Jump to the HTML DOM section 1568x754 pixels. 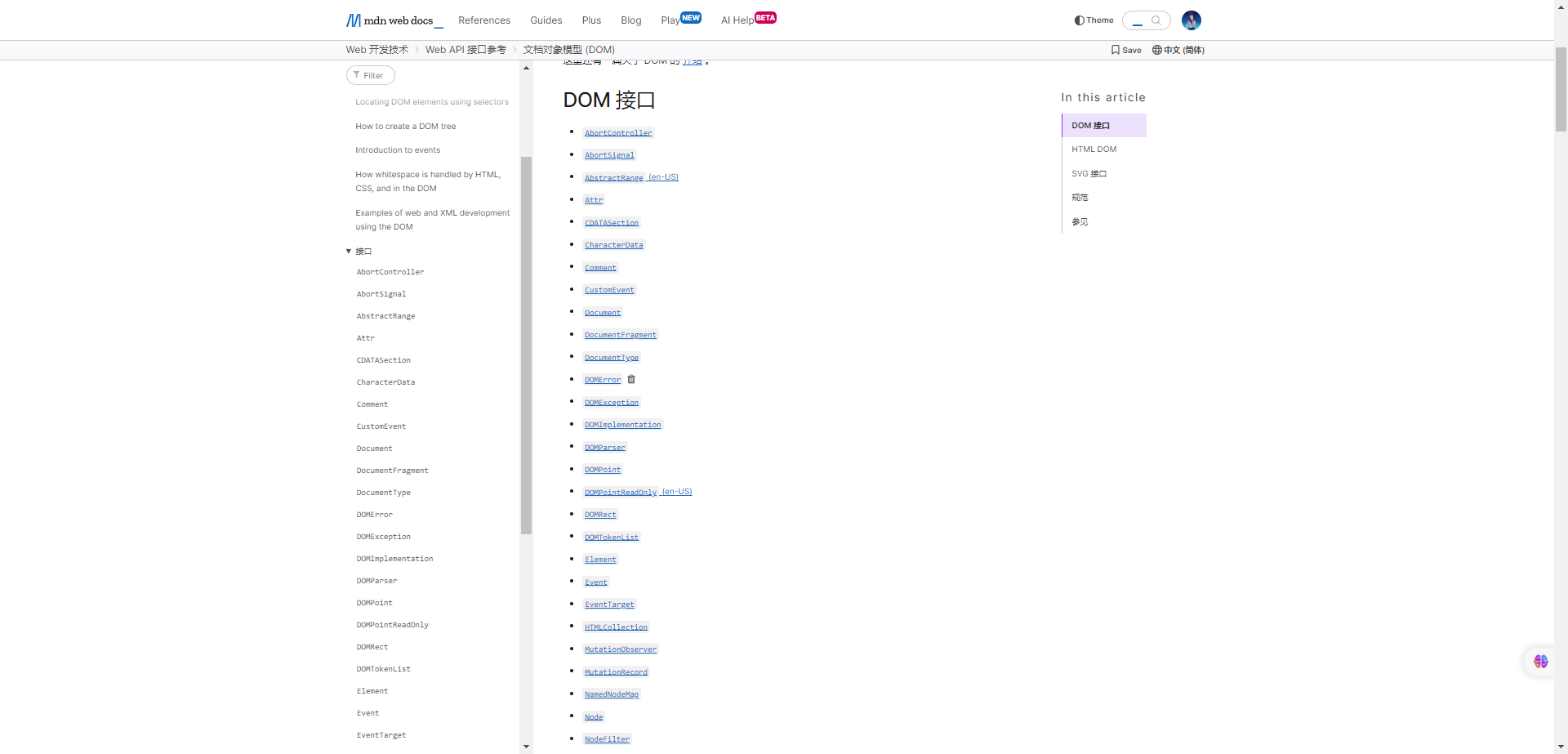1094,149
